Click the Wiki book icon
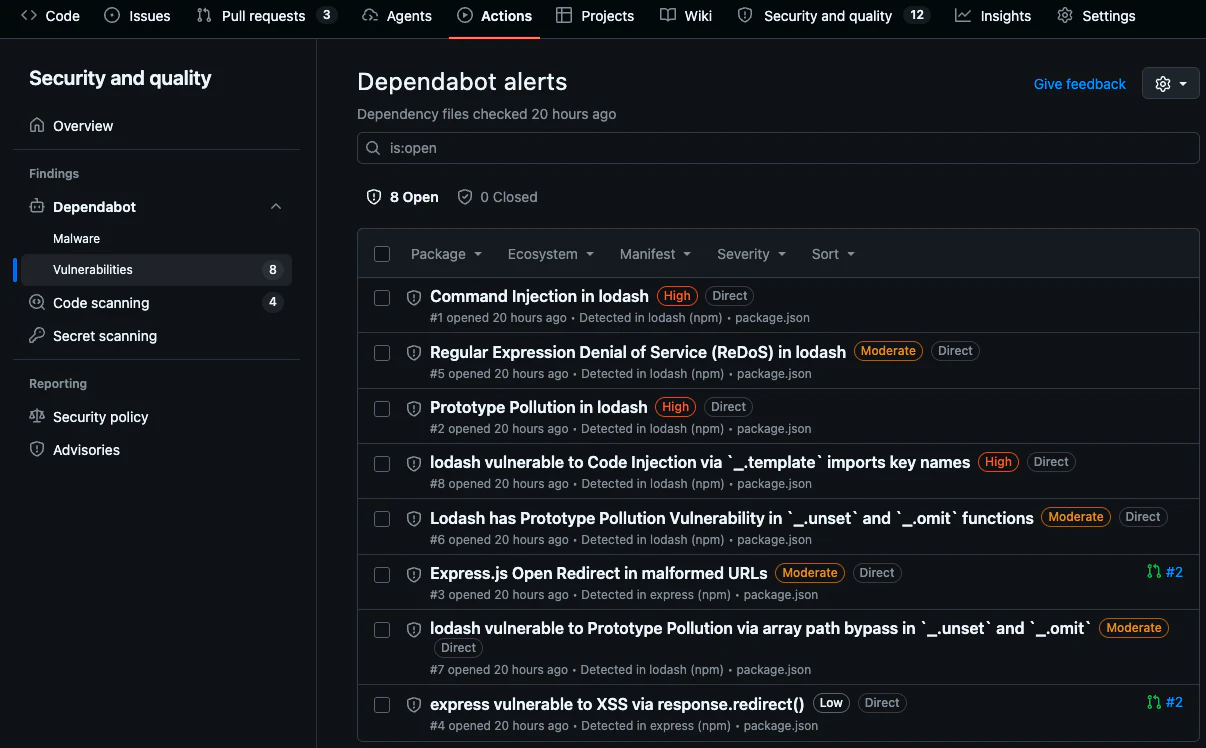 pyautogui.click(x=668, y=16)
